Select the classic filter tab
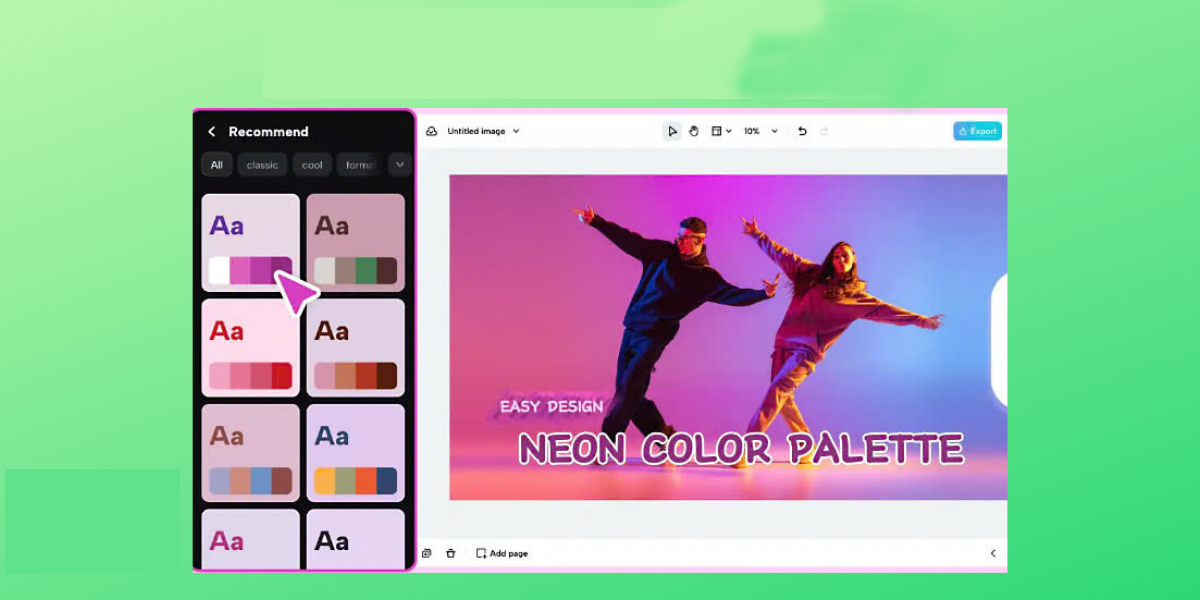 point(262,165)
